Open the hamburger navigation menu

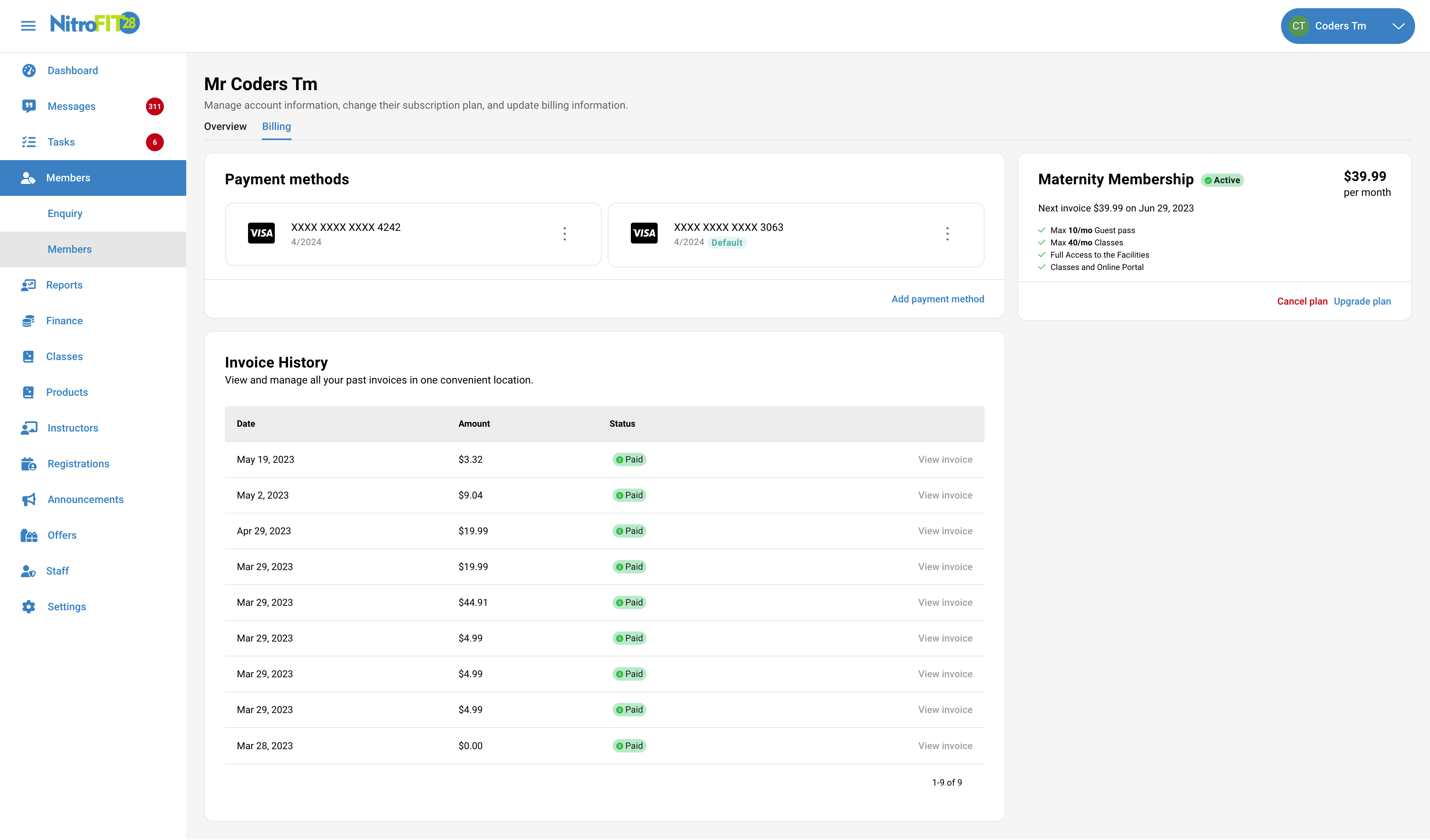(x=28, y=26)
